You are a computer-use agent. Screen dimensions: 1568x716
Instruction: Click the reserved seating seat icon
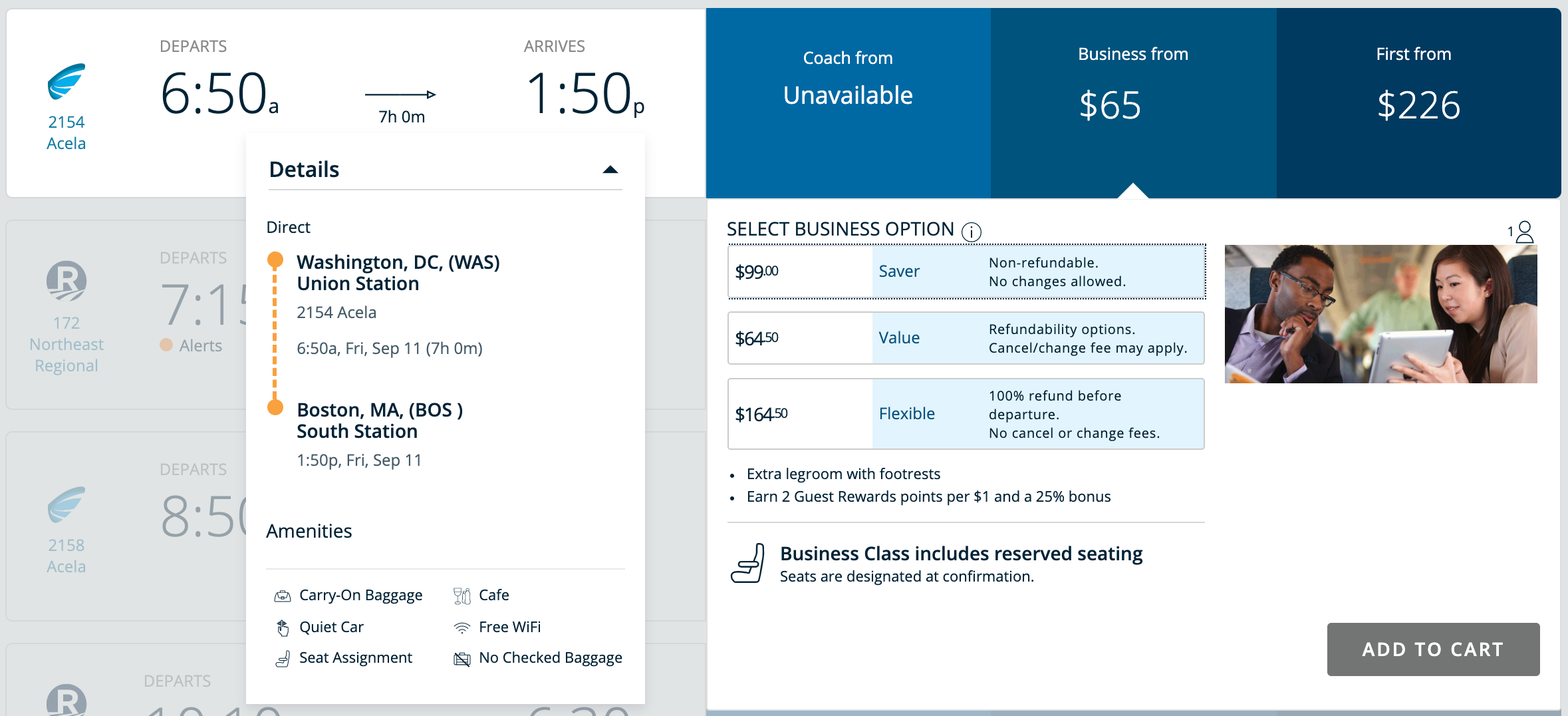[748, 564]
